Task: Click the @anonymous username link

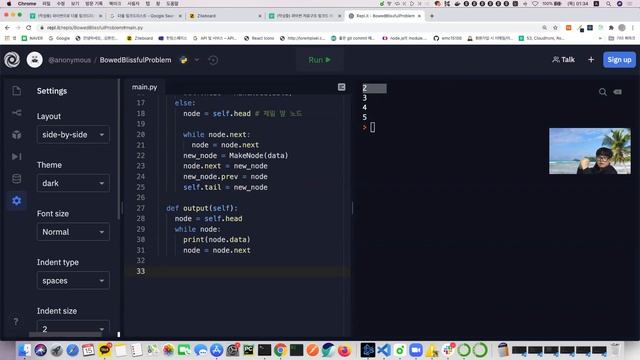Action: tap(69, 60)
